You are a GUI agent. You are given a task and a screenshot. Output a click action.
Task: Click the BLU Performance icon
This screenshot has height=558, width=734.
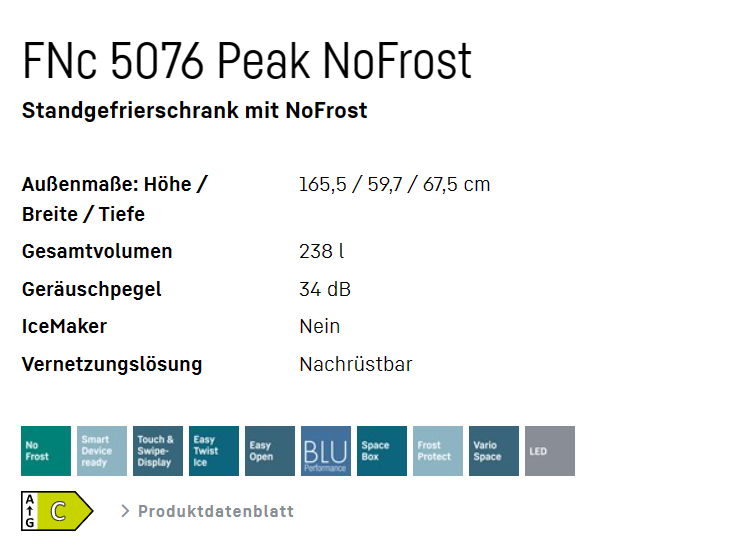click(326, 451)
